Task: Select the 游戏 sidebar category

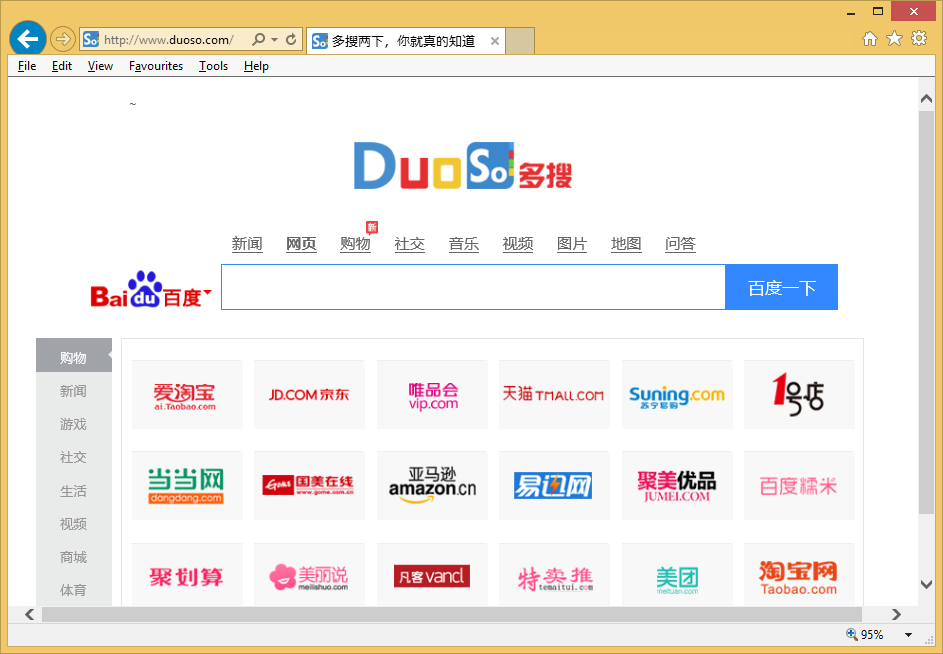Action: pos(74,424)
